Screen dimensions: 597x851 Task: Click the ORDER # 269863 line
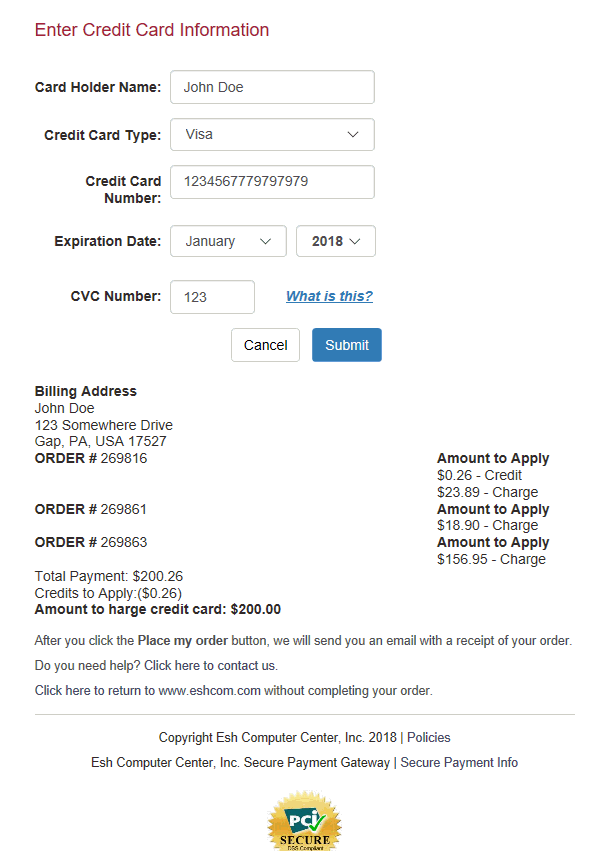point(91,542)
